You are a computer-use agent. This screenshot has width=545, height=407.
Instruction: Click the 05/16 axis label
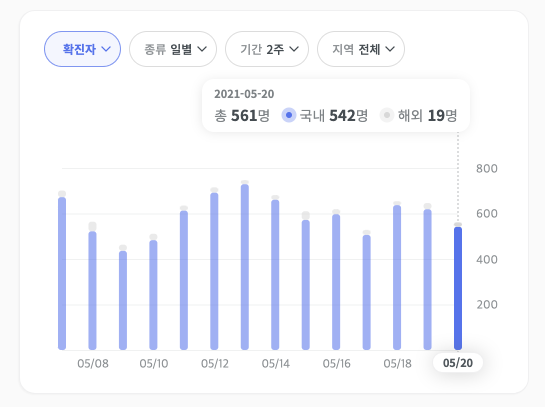pos(336,364)
